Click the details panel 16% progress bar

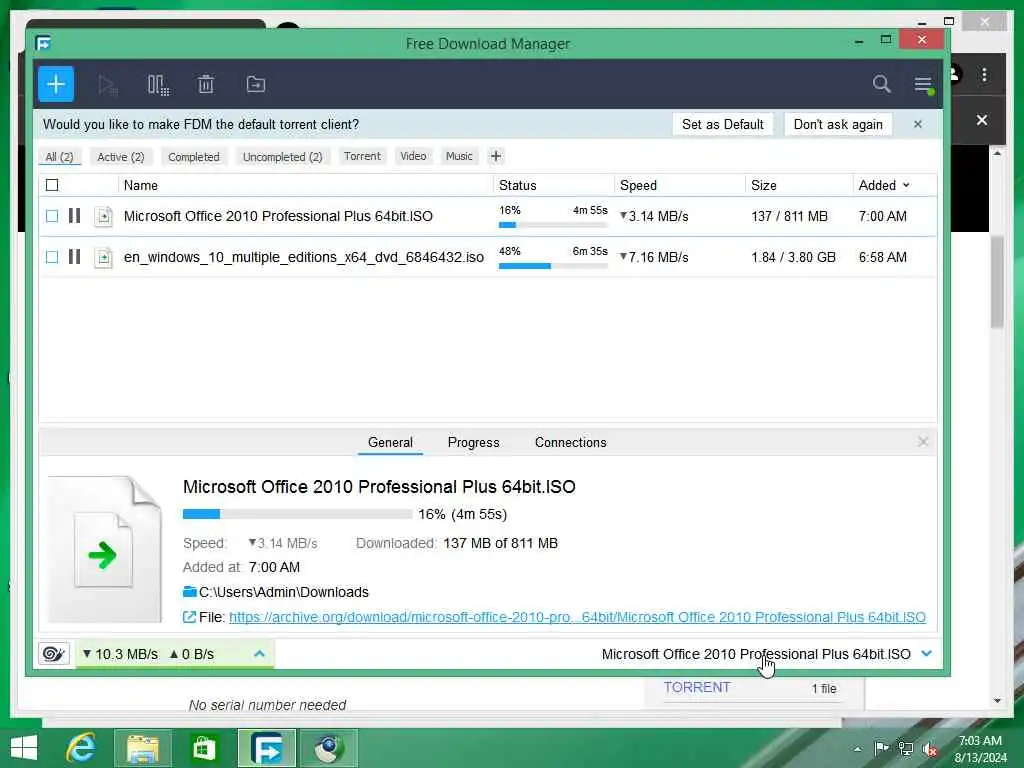[x=298, y=514]
